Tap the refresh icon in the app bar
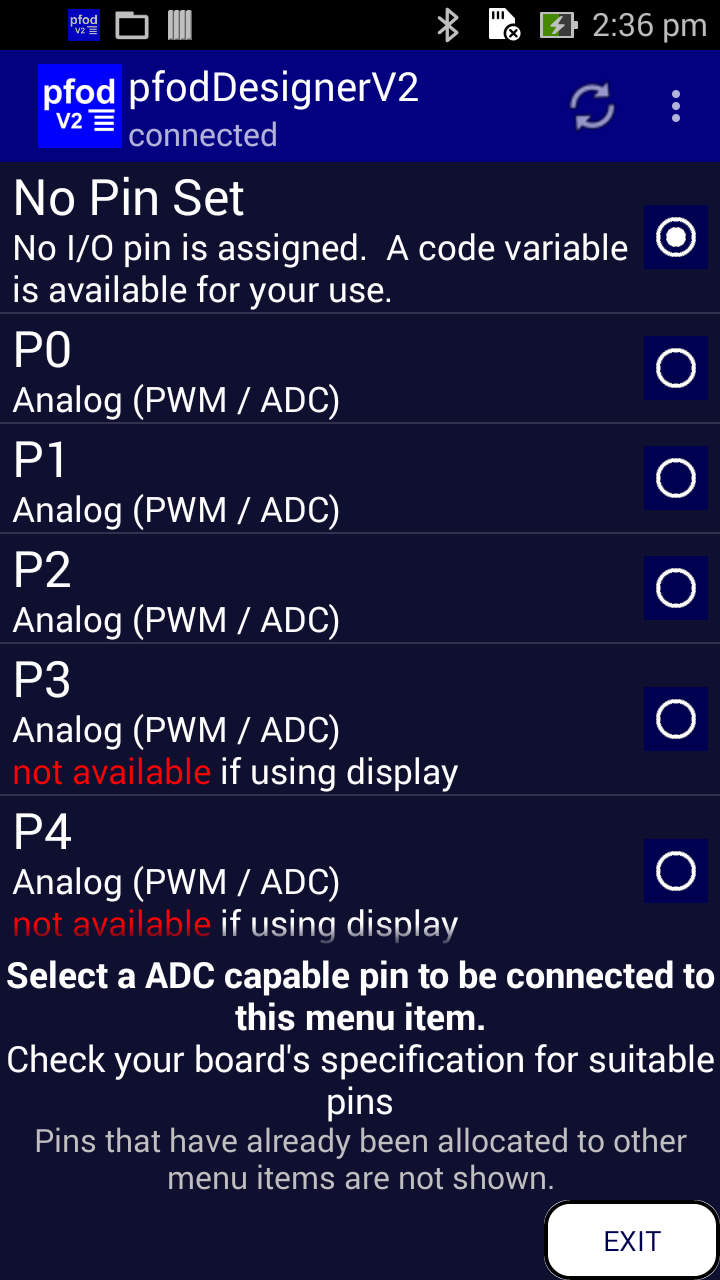The width and height of the screenshot is (720, 1280). [x=593, y=106]
